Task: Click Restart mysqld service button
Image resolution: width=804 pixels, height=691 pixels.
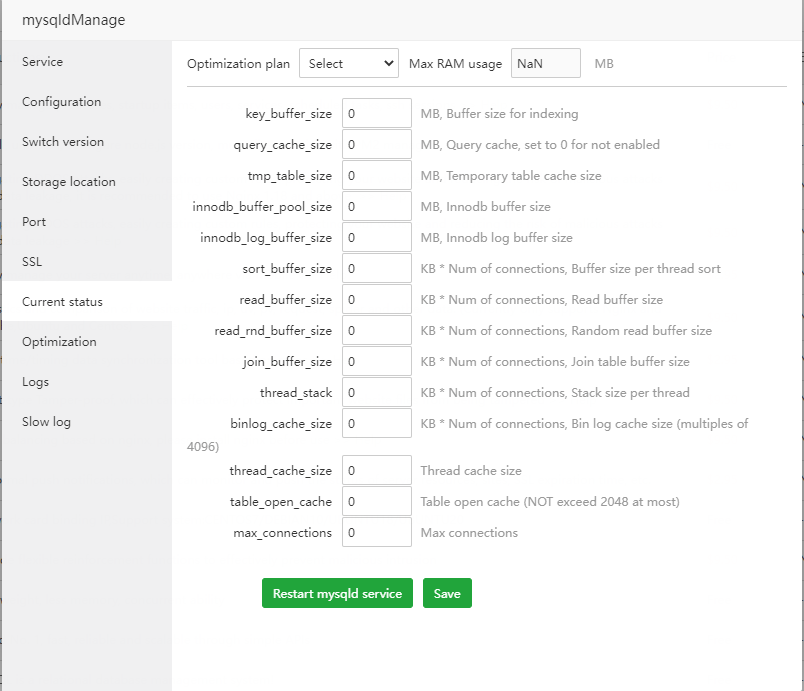Action: click(x=337, y=593)
